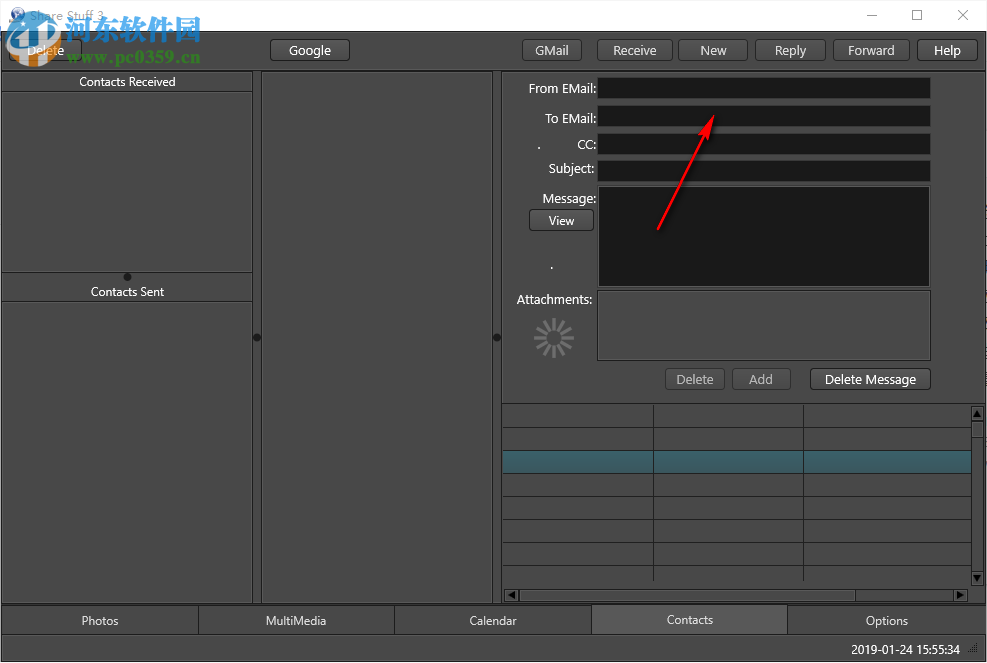Maximize the Share Stuff window
Screen dimensions: 987x663
point(917,15)
